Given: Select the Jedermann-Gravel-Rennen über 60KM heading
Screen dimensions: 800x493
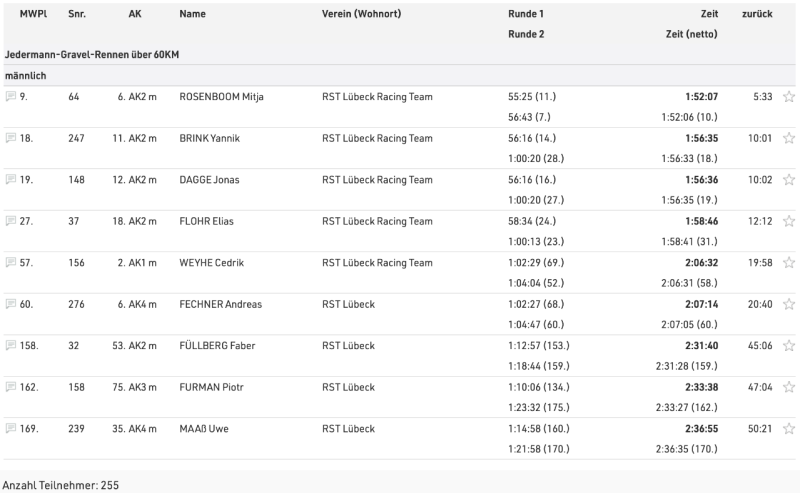Looking at the screenshot, I should tap(92, 54).
